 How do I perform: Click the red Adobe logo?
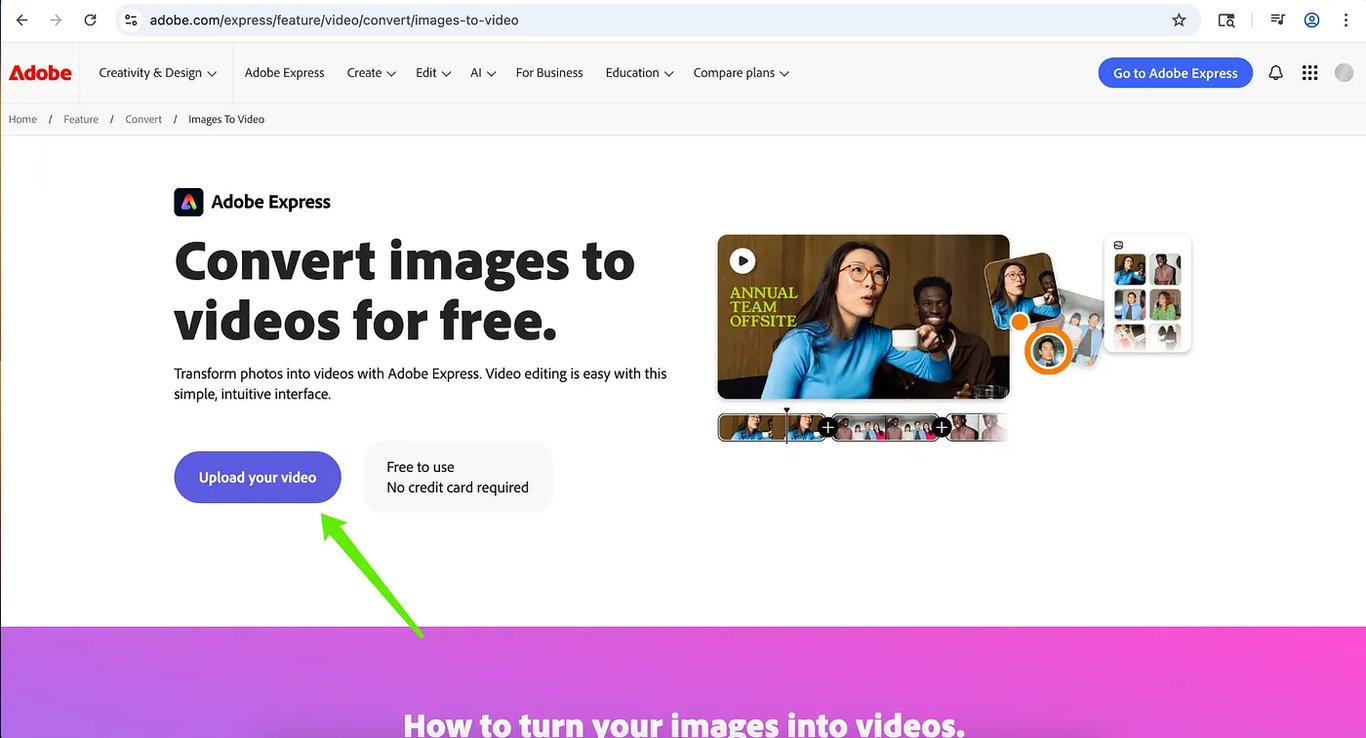pyautogui.click(x=40, y=73)
